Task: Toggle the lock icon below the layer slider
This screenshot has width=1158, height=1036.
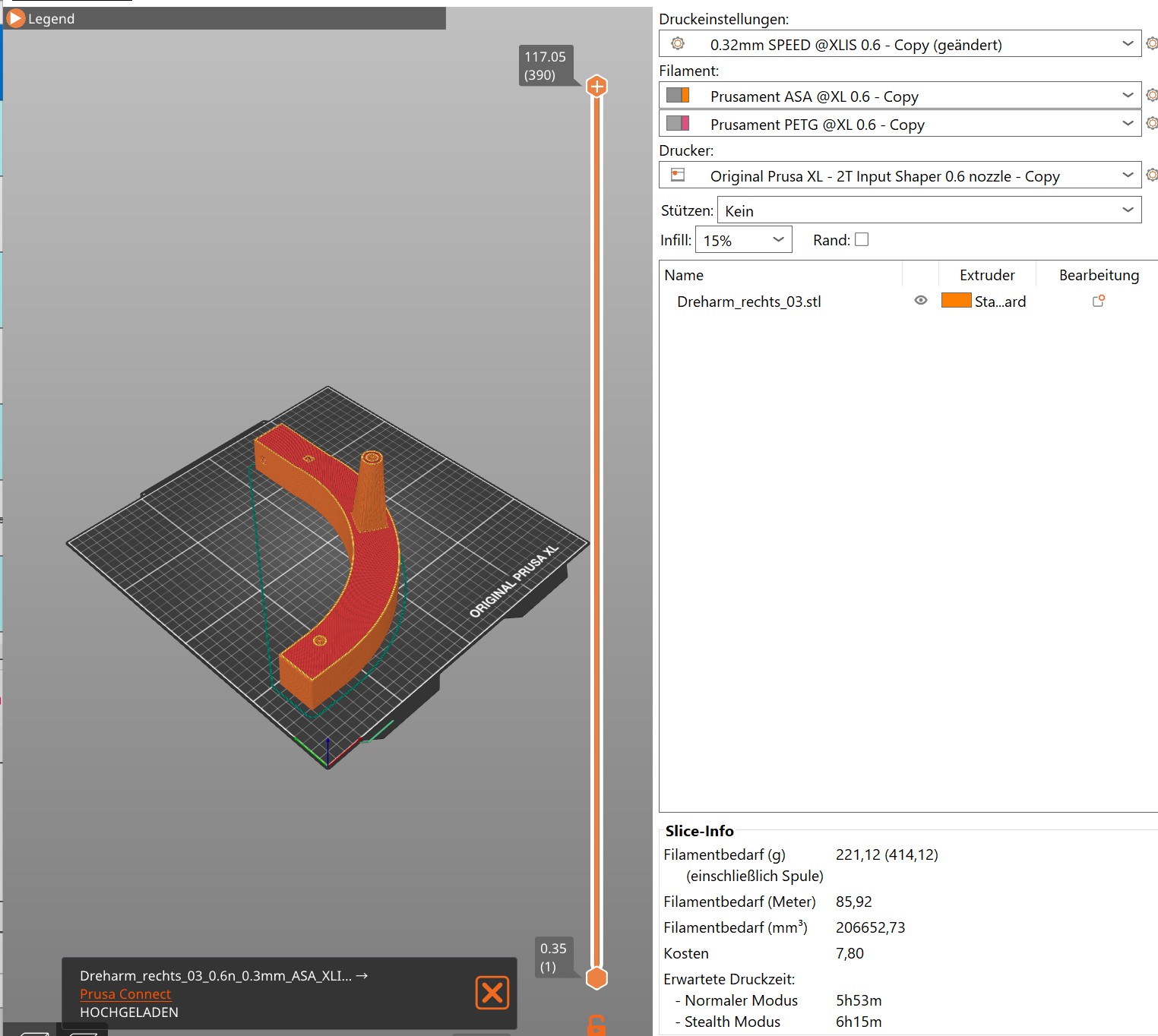Action: click(596, 1025)
